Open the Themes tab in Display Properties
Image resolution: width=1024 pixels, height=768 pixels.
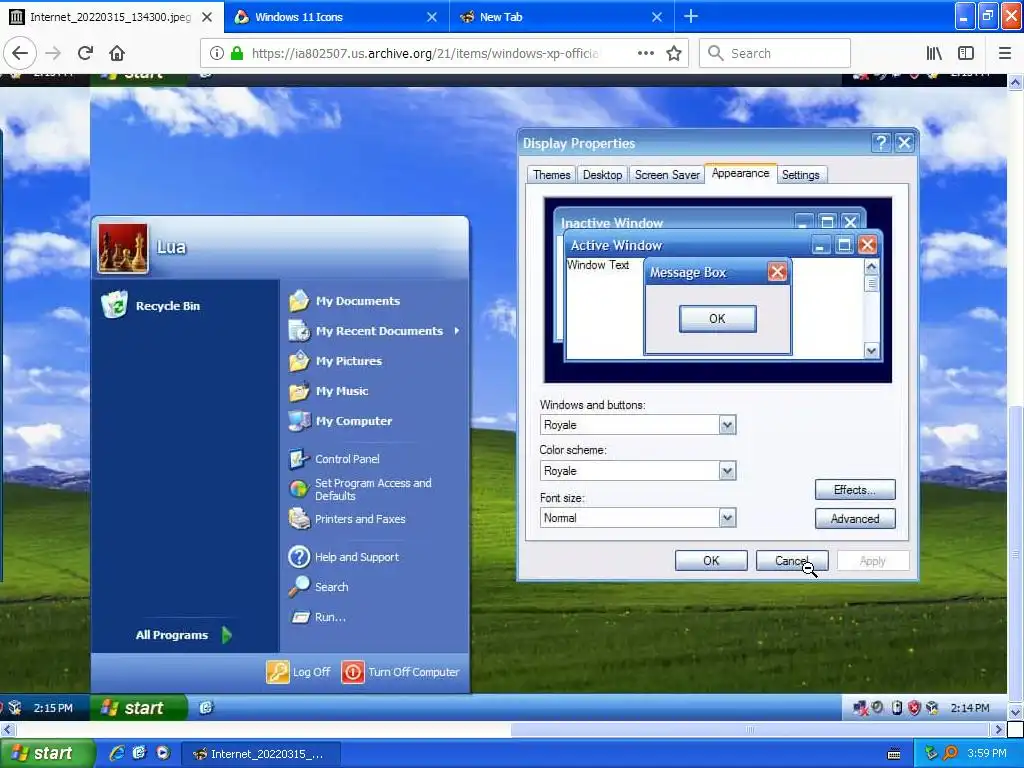551,174
